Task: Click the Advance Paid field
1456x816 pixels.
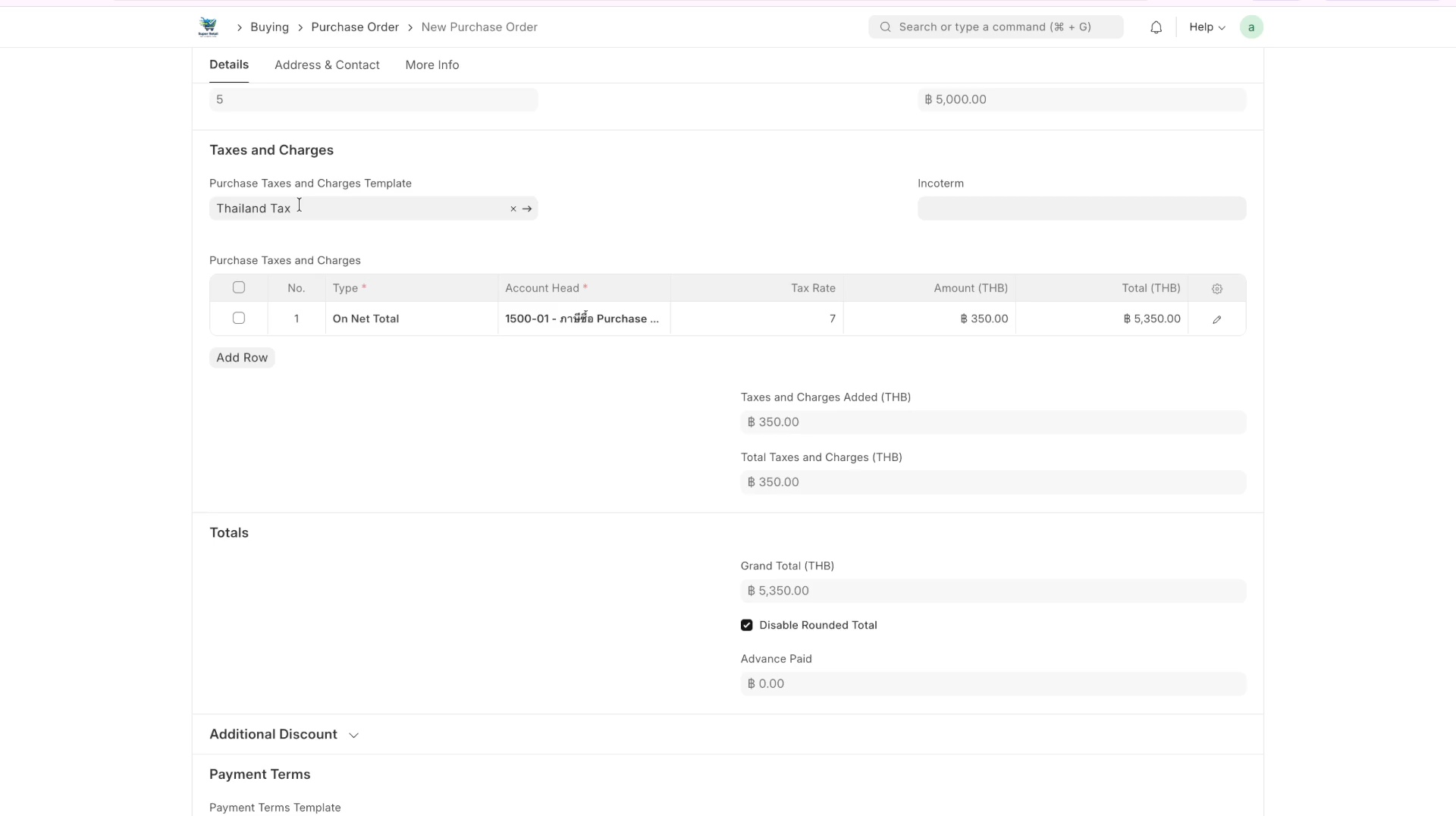Action: 993,684
